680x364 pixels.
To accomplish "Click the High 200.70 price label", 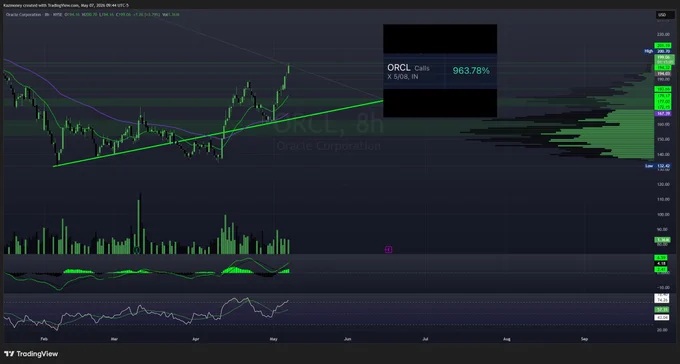I will pyautogui.click(x=657, y=51).
